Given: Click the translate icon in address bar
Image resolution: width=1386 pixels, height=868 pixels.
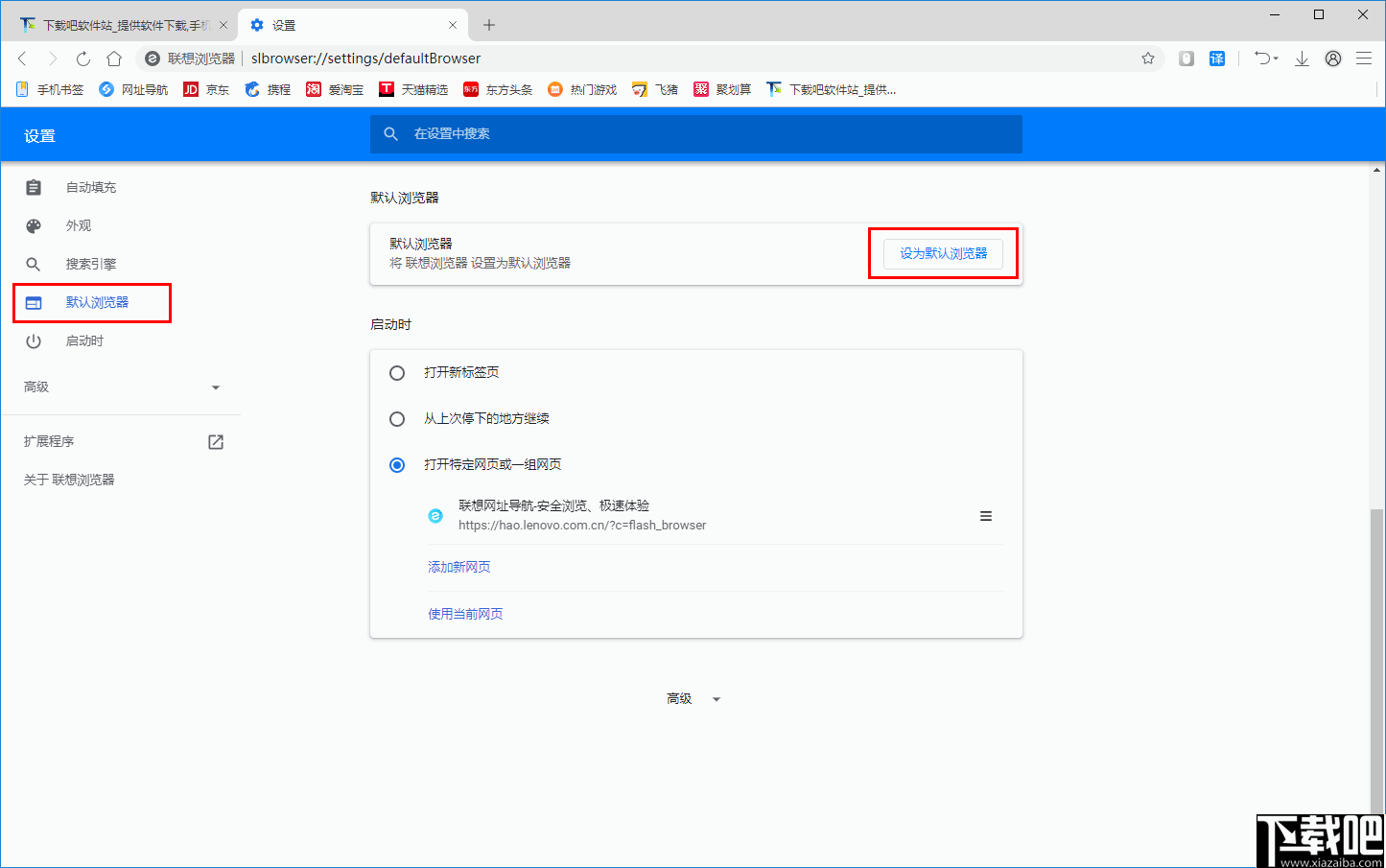Looking at the screenshot, I should [x=1217, y=59].
